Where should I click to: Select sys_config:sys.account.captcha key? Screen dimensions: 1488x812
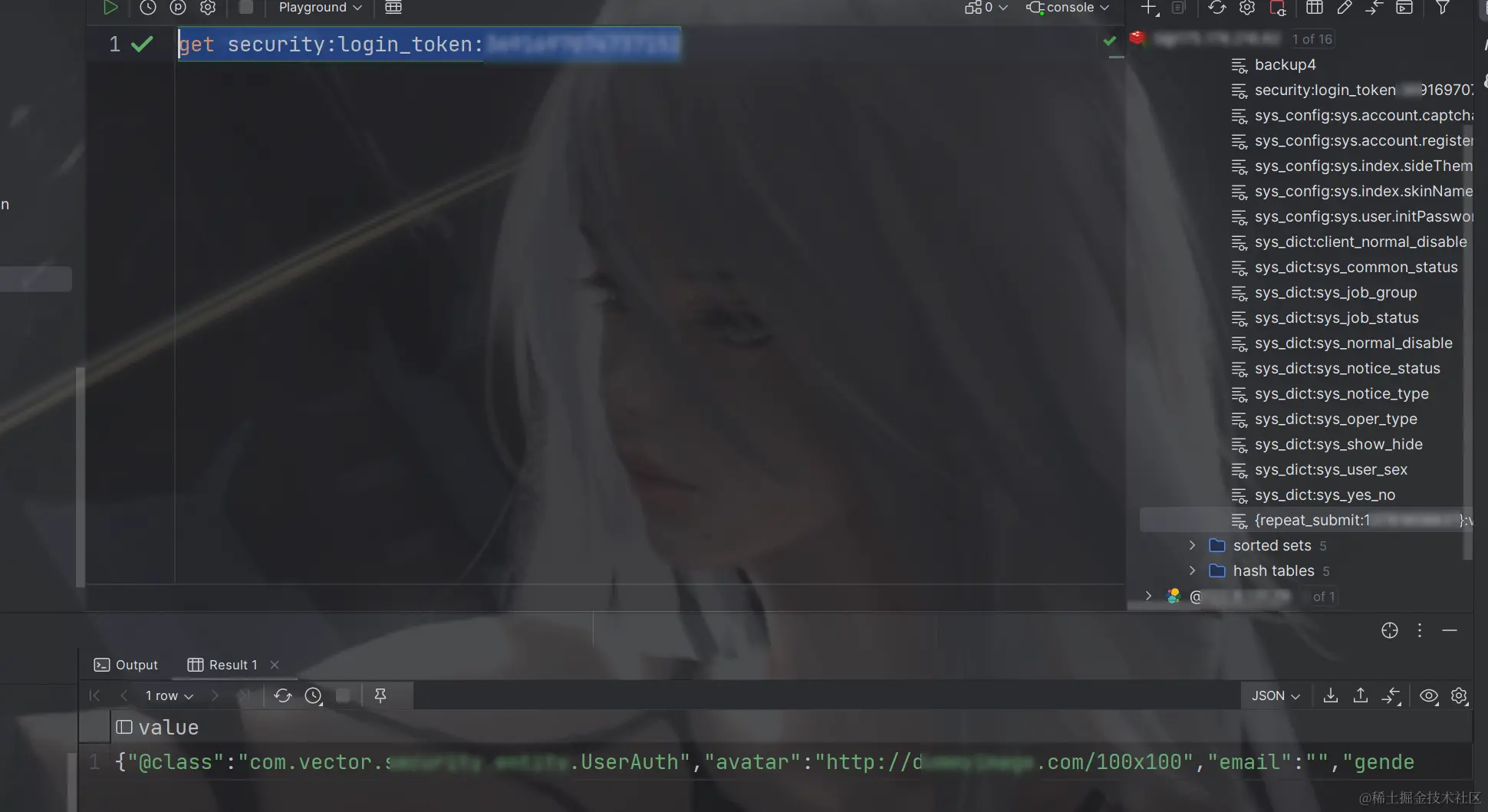tap(1351, 116)
